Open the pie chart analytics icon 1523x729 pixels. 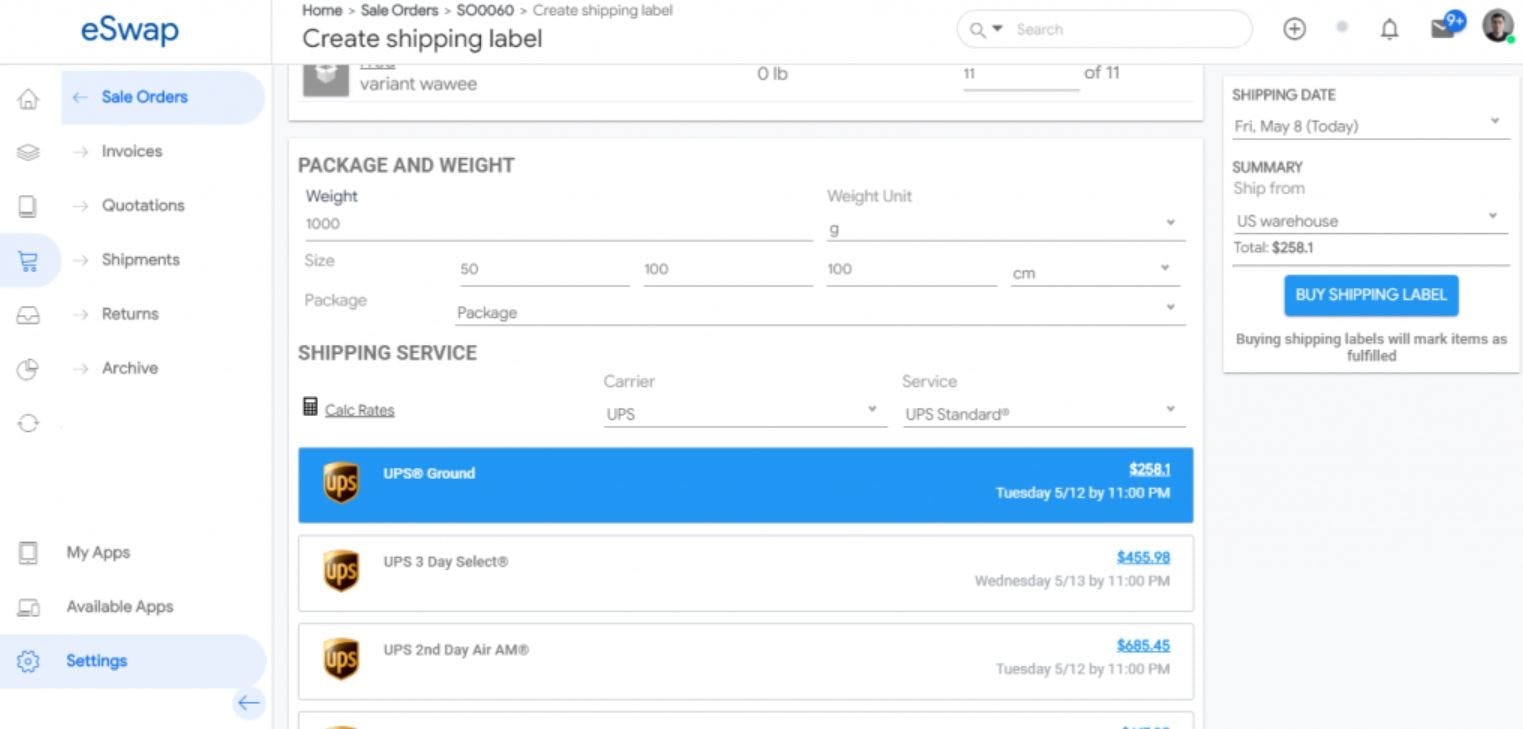(x=28, y=369)
